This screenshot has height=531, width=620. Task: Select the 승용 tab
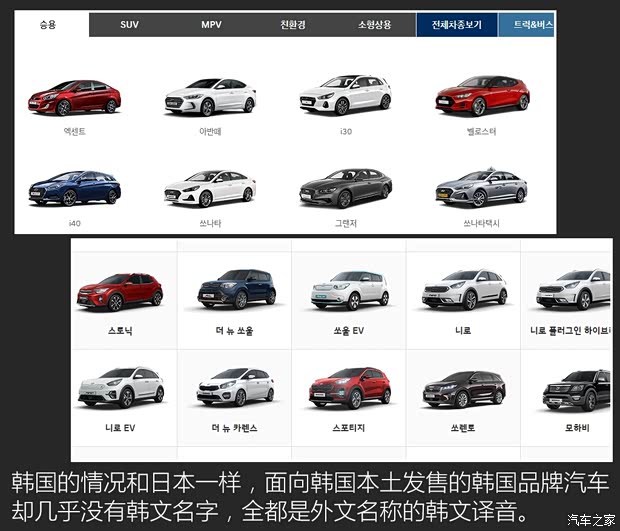tap(48, 25)
